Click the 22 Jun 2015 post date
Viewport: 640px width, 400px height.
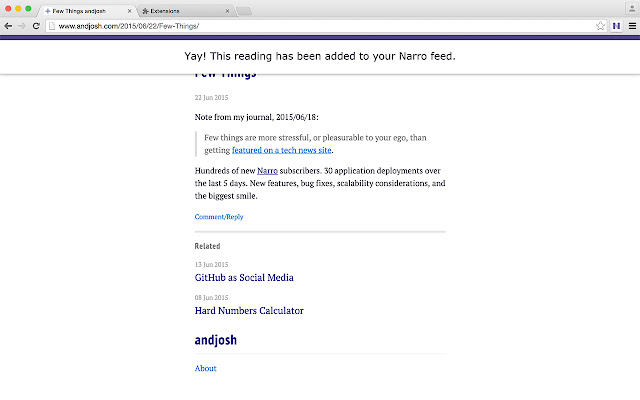click(211, 98)
